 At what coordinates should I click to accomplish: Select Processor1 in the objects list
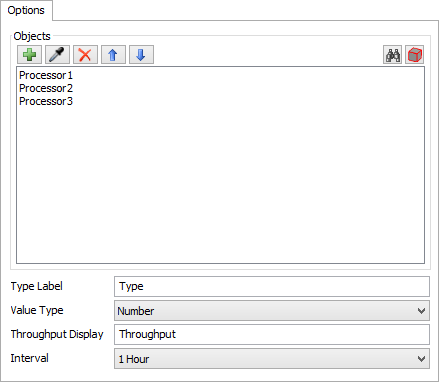[x=46, y=75]
